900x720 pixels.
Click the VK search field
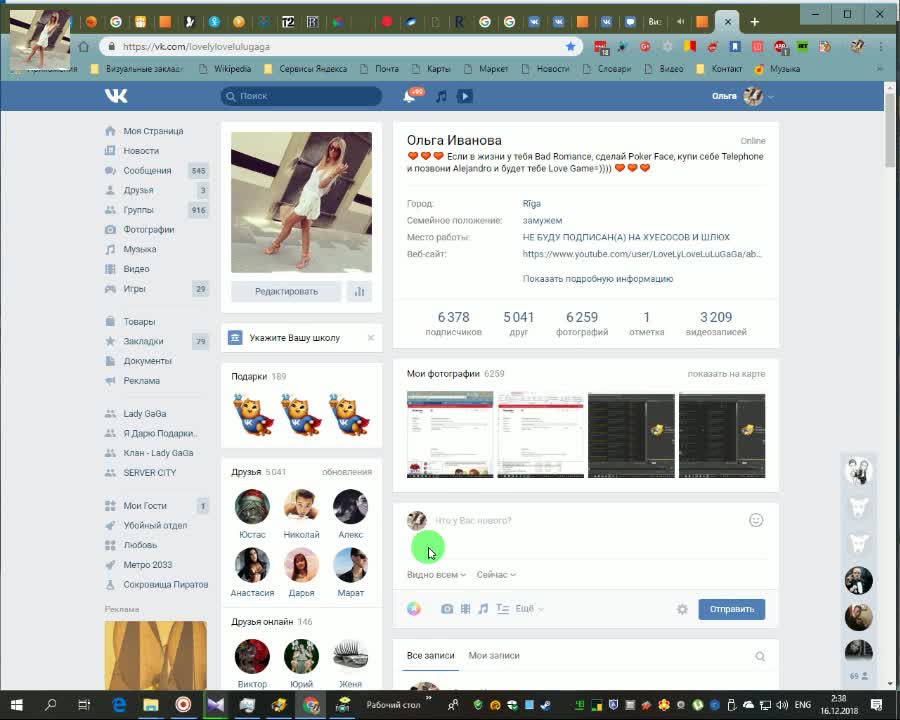[301, 96]
